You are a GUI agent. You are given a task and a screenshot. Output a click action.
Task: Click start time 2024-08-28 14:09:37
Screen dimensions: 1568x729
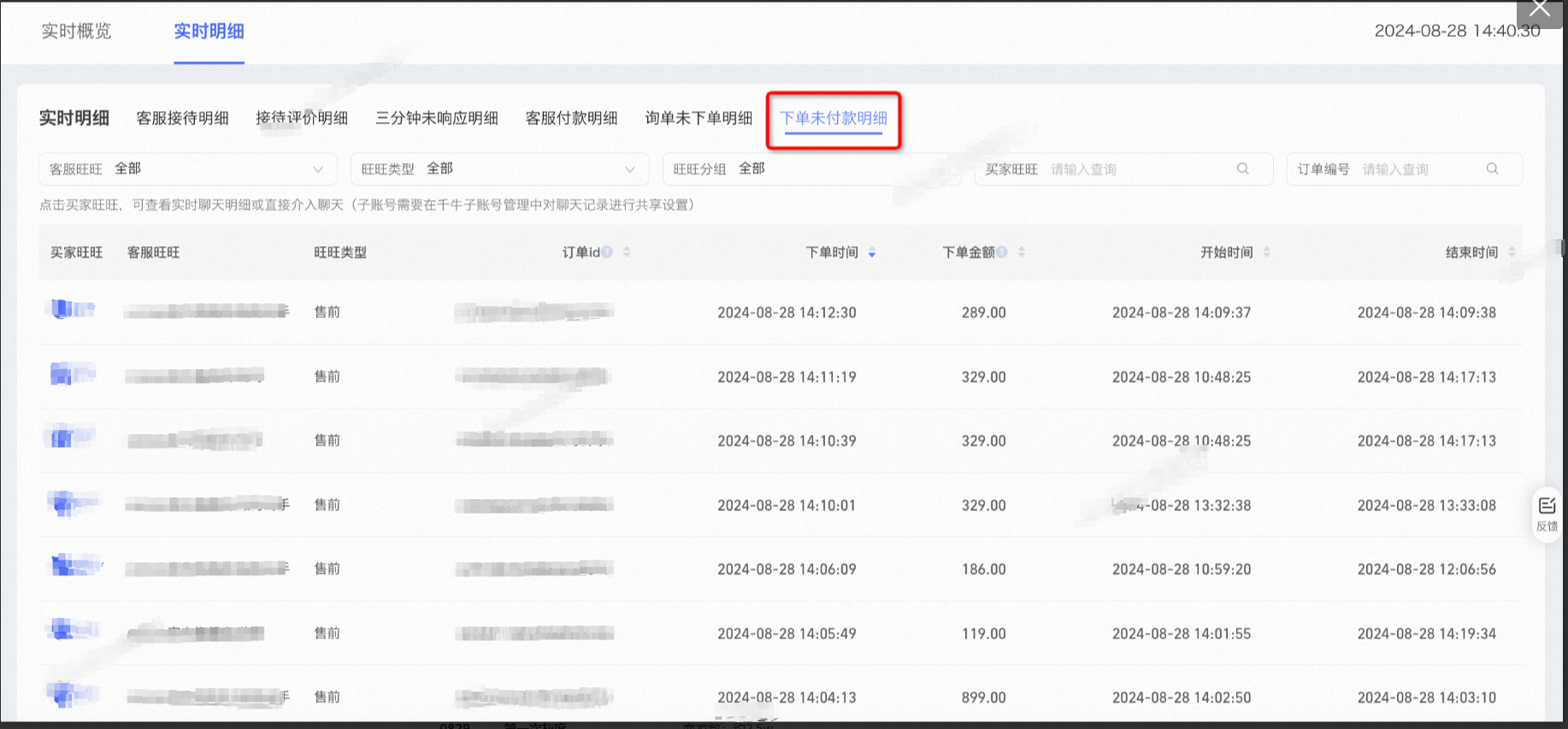[x=1182, y=313]
